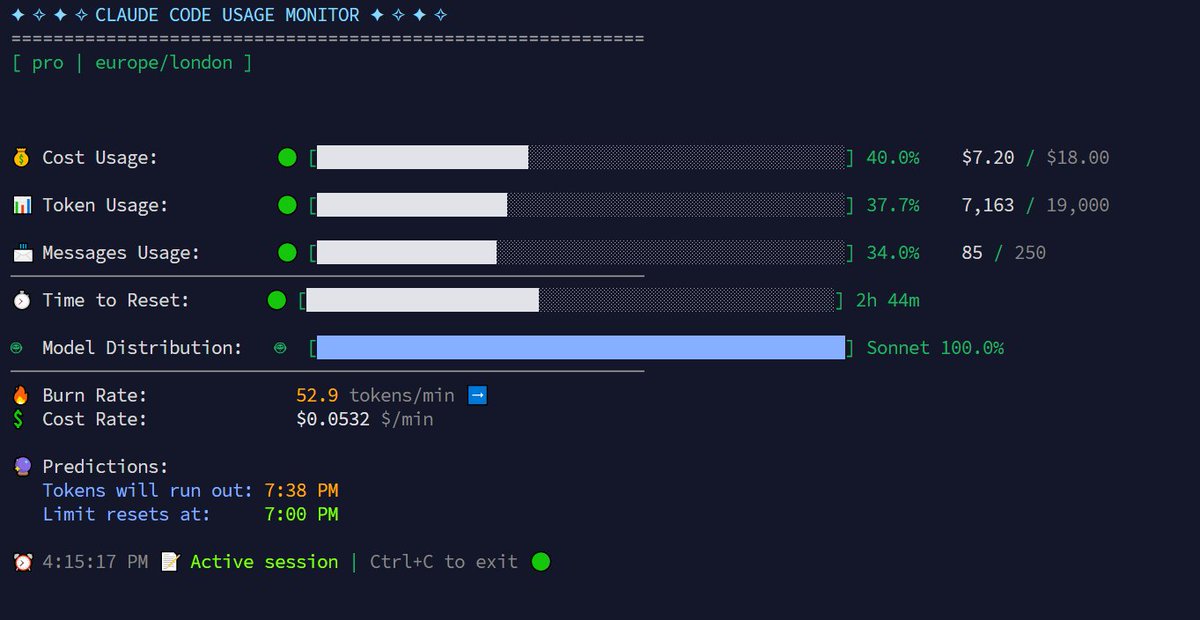1200x620 pixels.
Task: Click the Messages Usage progress bar
Action: tap(581, 253)
